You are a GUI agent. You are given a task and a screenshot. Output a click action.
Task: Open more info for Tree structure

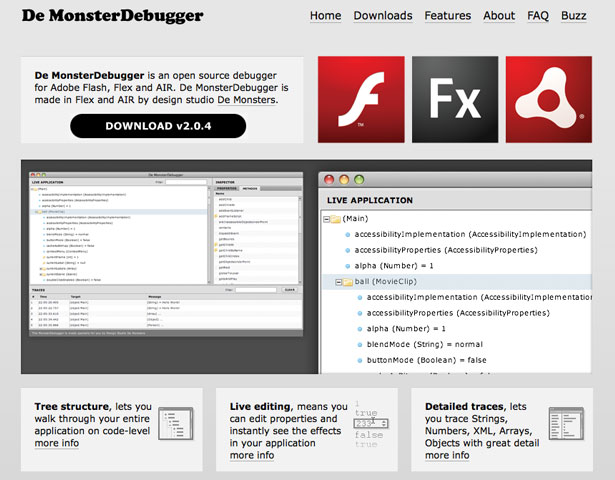tap(56, 443)
